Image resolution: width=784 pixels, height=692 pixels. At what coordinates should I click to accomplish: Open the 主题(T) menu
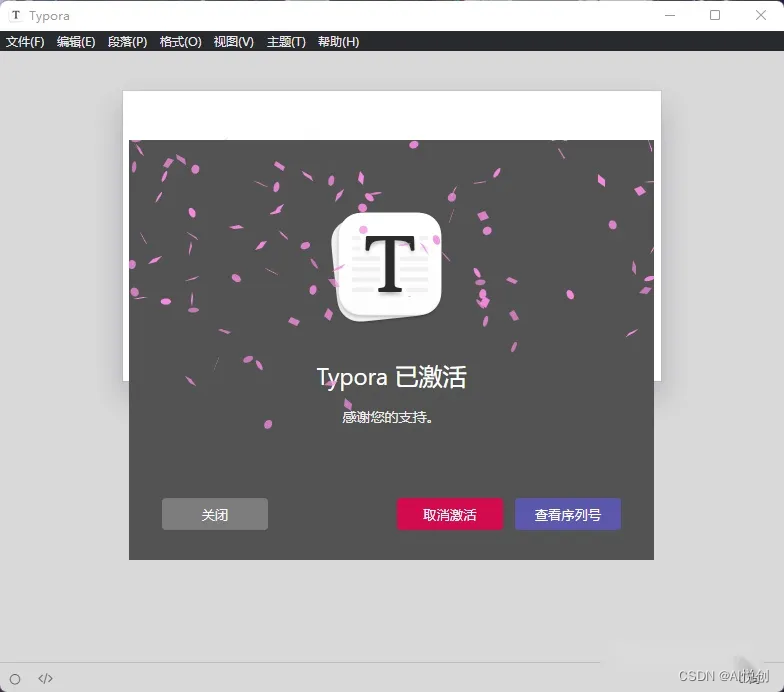[x=286, y=42]
